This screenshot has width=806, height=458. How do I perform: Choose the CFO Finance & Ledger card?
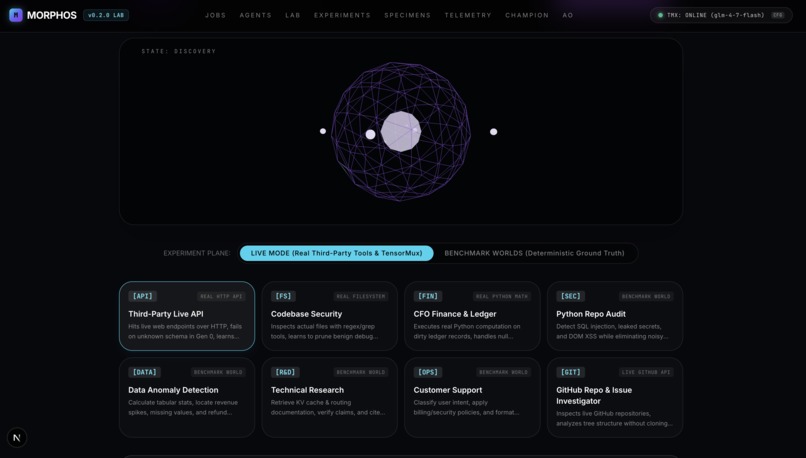click(x=472, y=316)
